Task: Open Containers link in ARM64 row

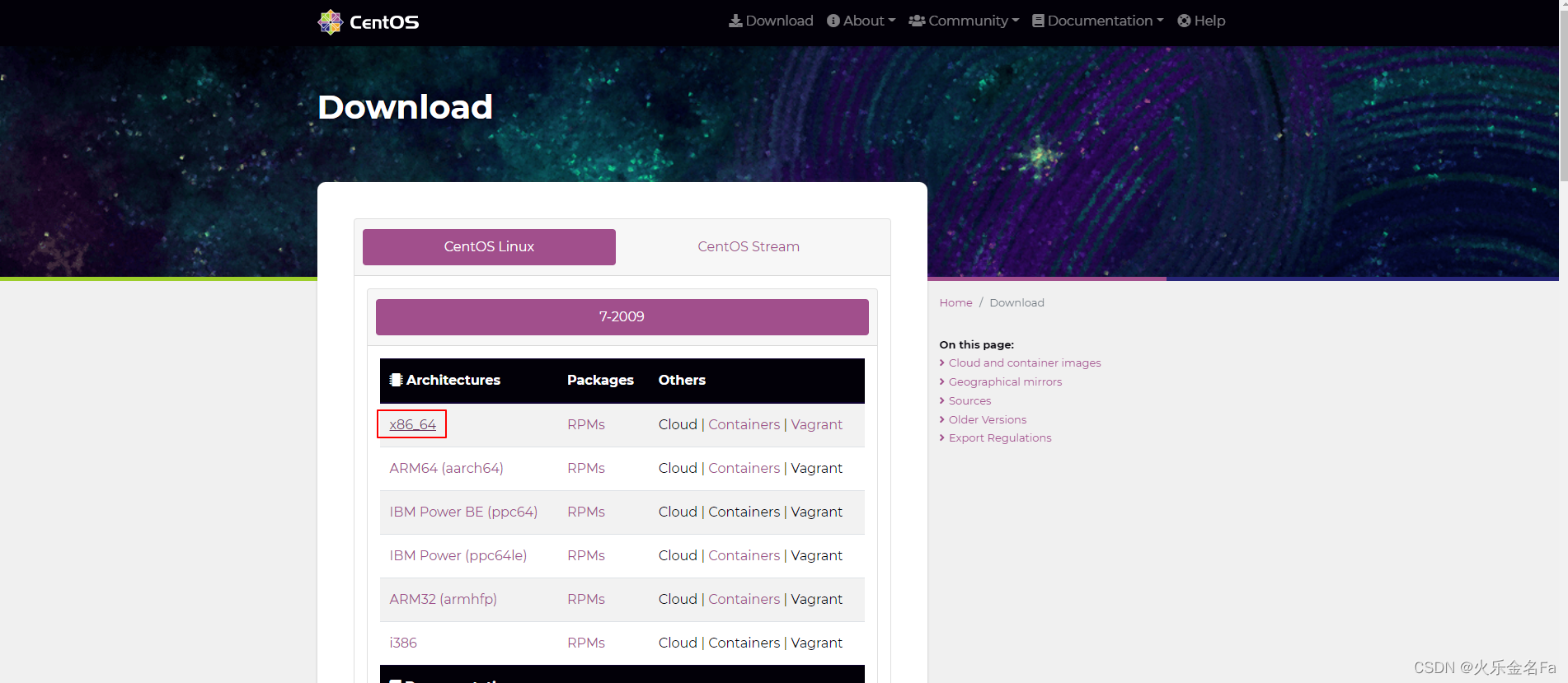Action: [x=744, y=468]
